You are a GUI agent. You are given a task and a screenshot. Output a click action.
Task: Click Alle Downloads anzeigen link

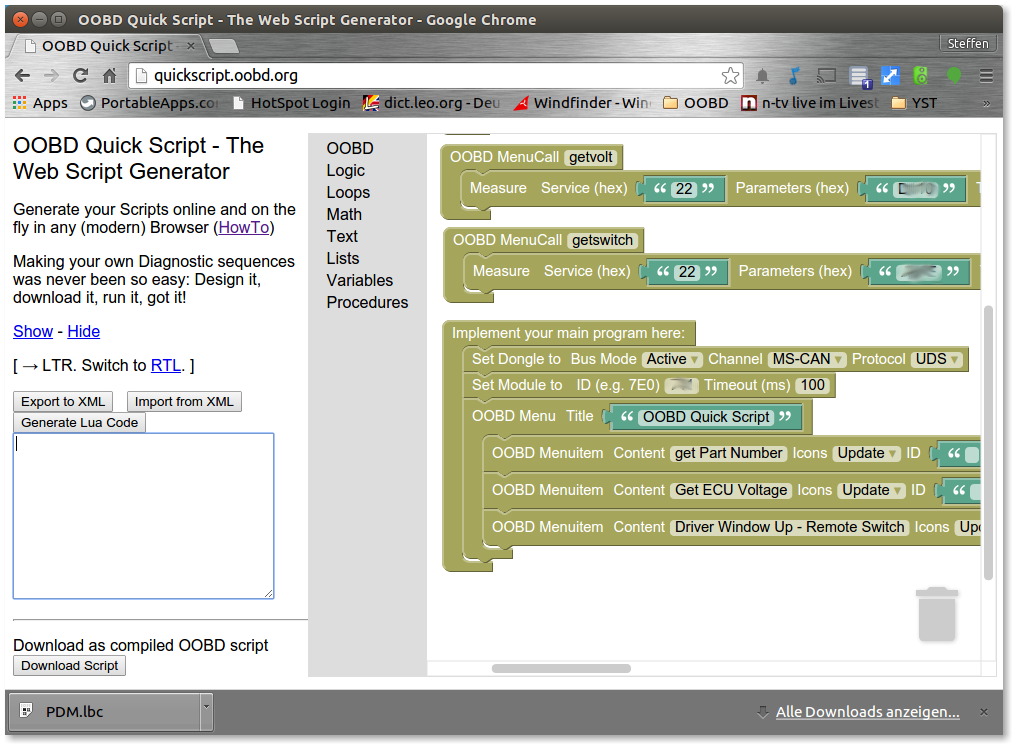click(867, 712)
